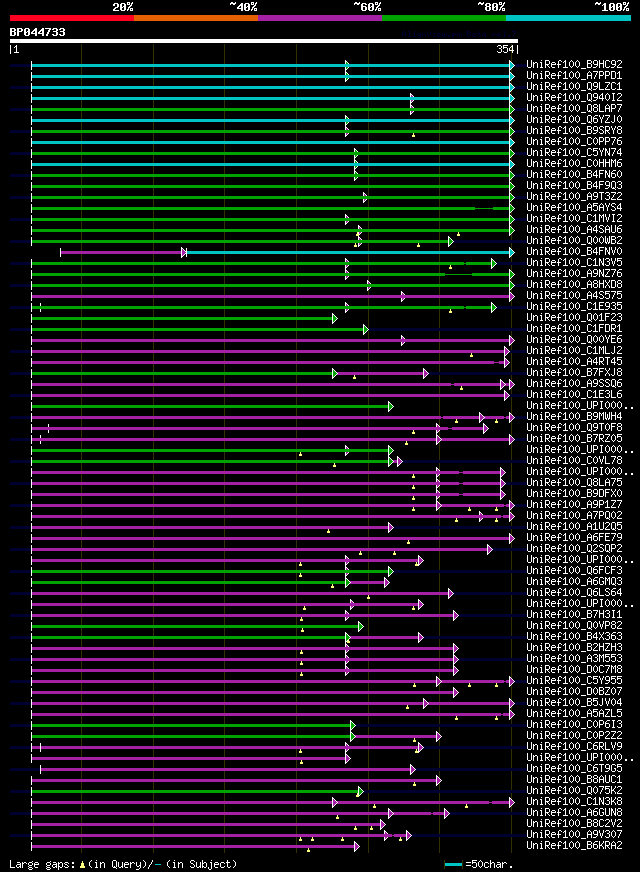640x872 pixels.
Task: Select the UniRef100_A1U2Q5 label
Action: tap(574, 527)
